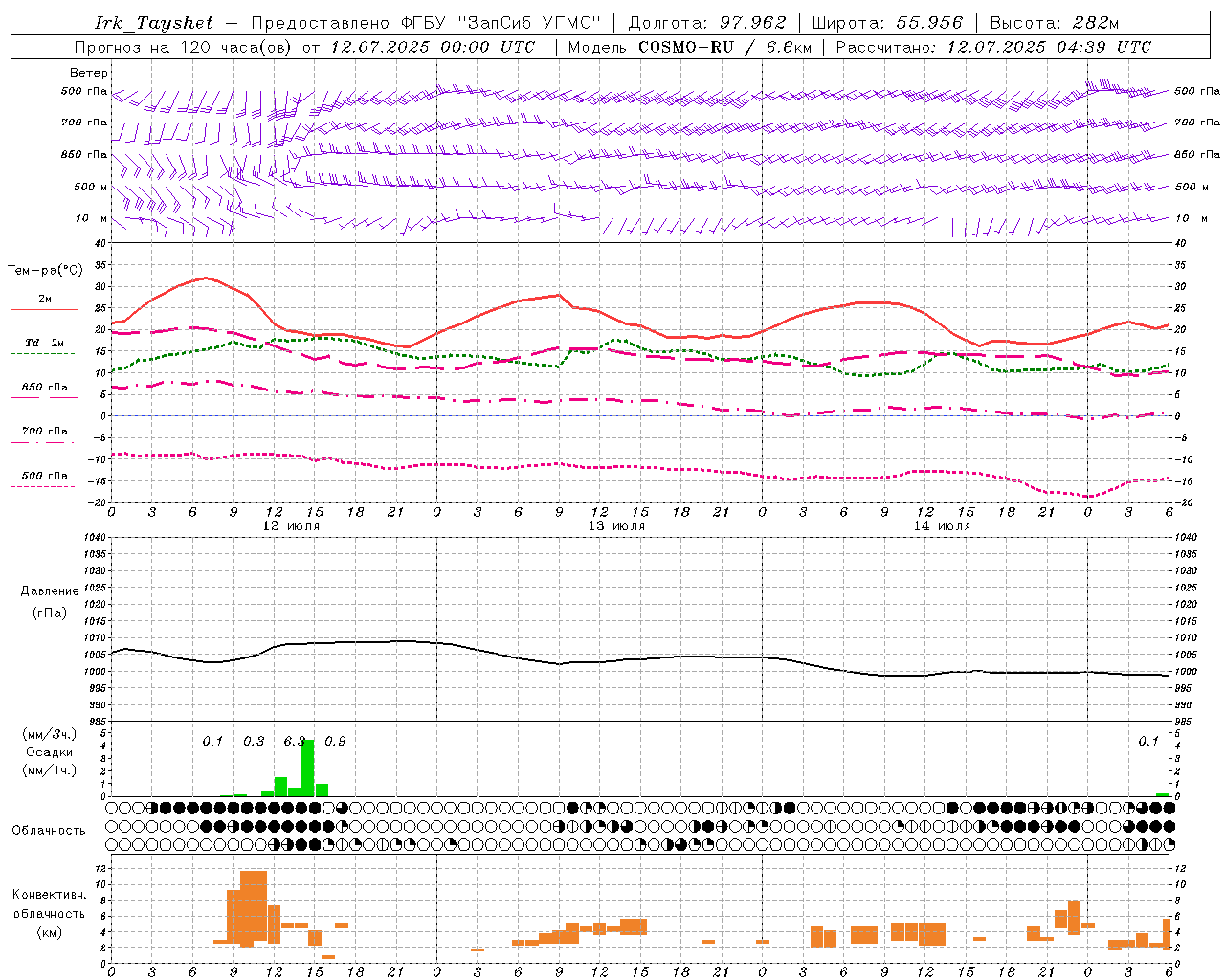Click the 12 июля date label
This screenshot has height=980, width=1225.
click(291, 525)
